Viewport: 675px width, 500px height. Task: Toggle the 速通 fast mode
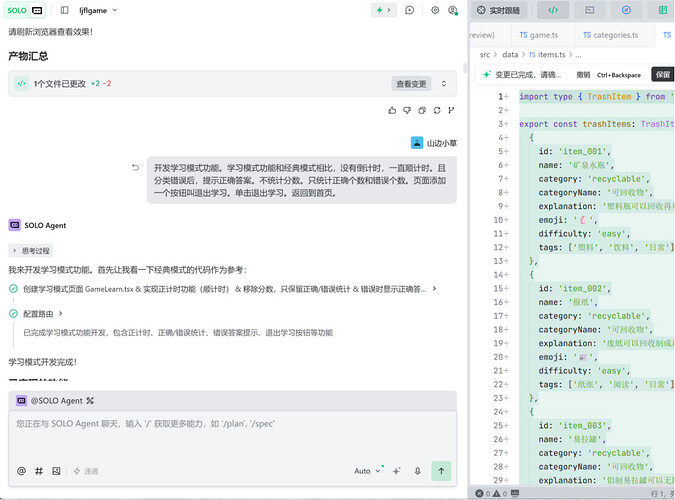(86, 471)
